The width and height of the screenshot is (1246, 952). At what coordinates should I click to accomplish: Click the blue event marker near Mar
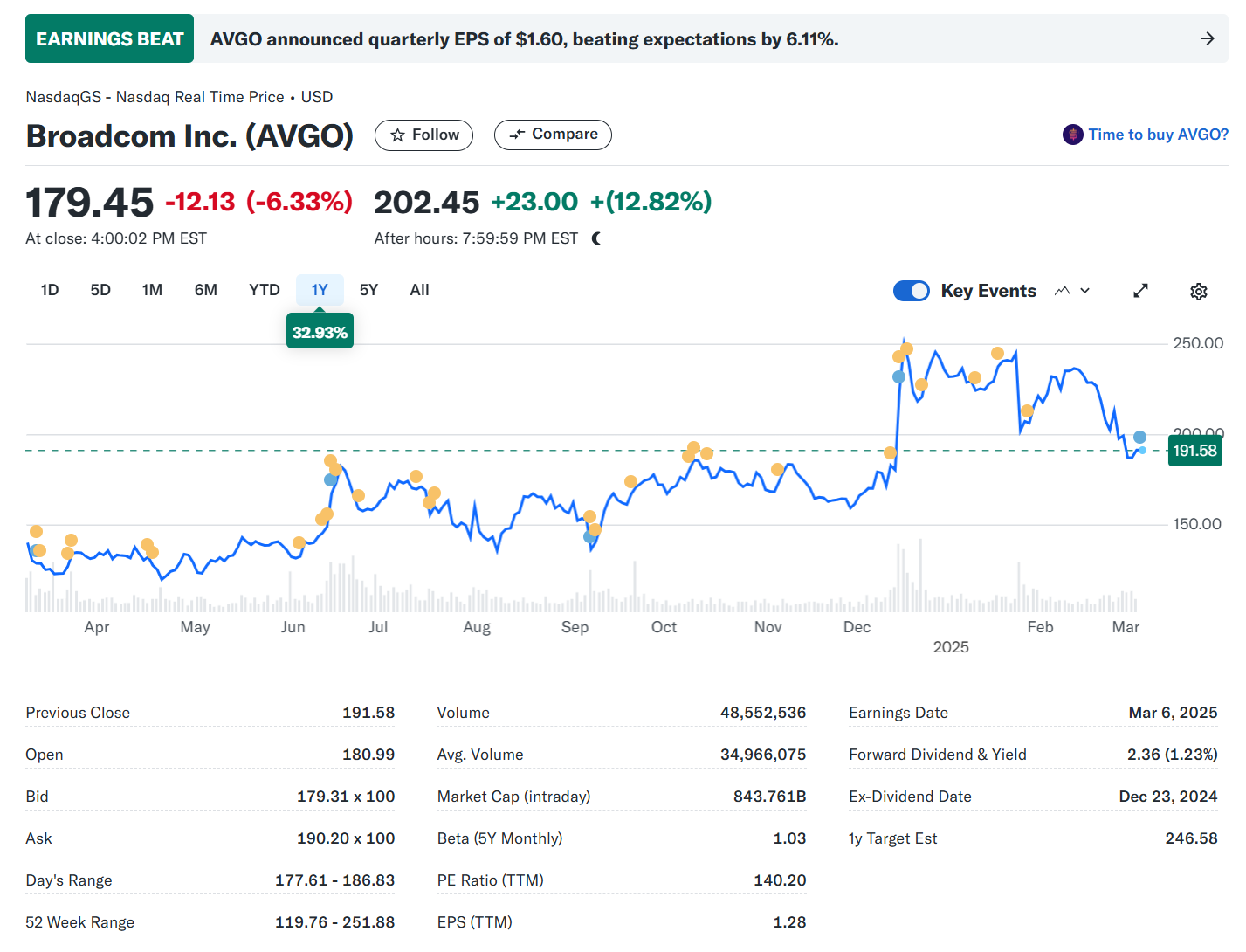tap(1139, 437)
